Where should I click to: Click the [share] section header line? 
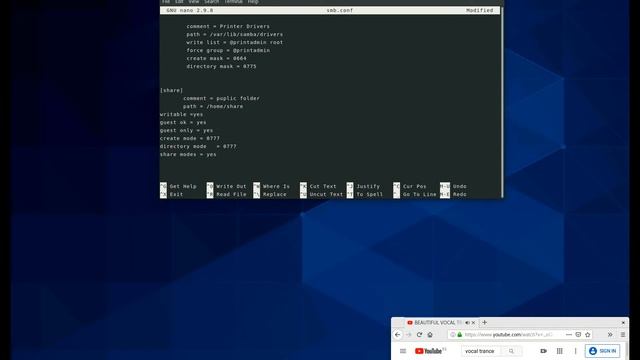(x=171, y=90)
